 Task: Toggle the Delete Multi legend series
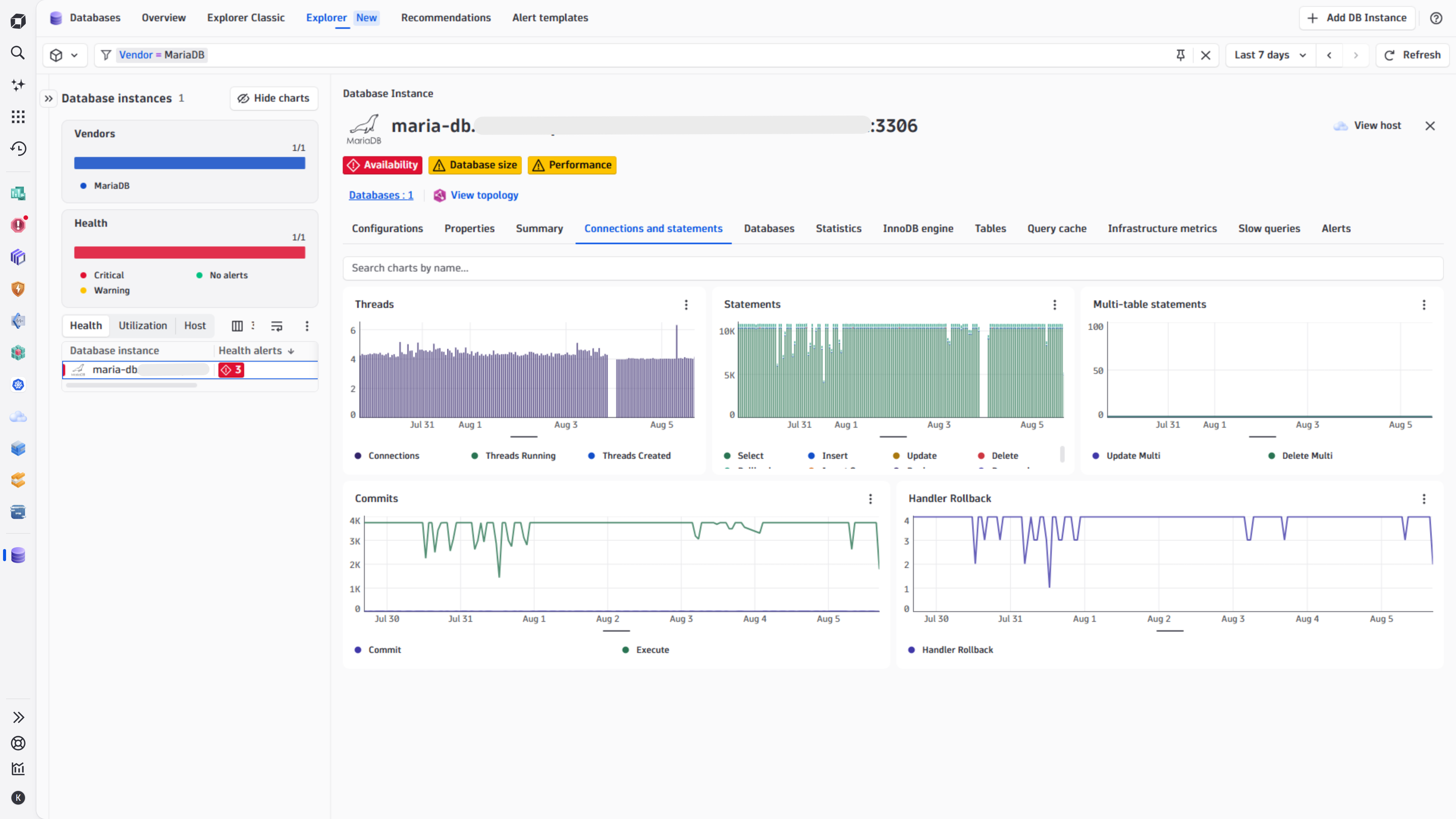coord(1301,455)
